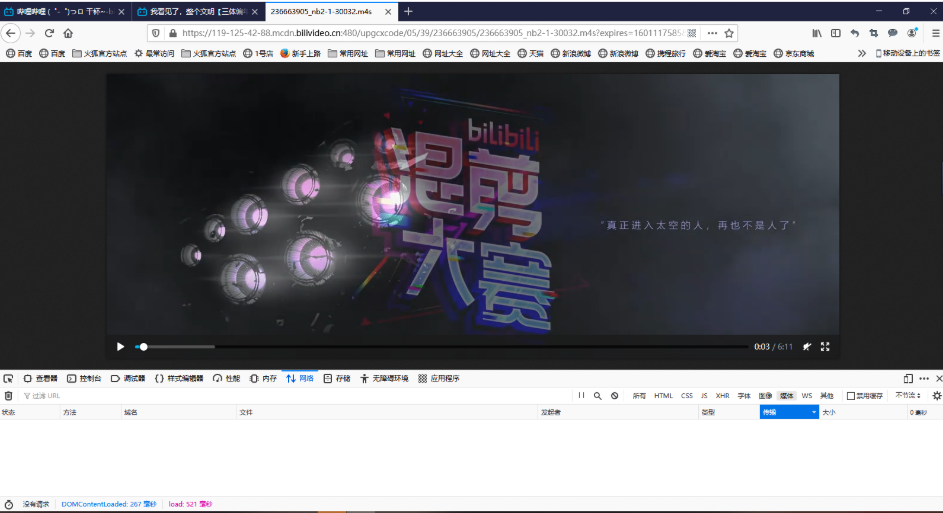Show more bookmarks with the double chevron
Image resolution: width=943 pixels, height=513 pixels.
tap(861, 54)
